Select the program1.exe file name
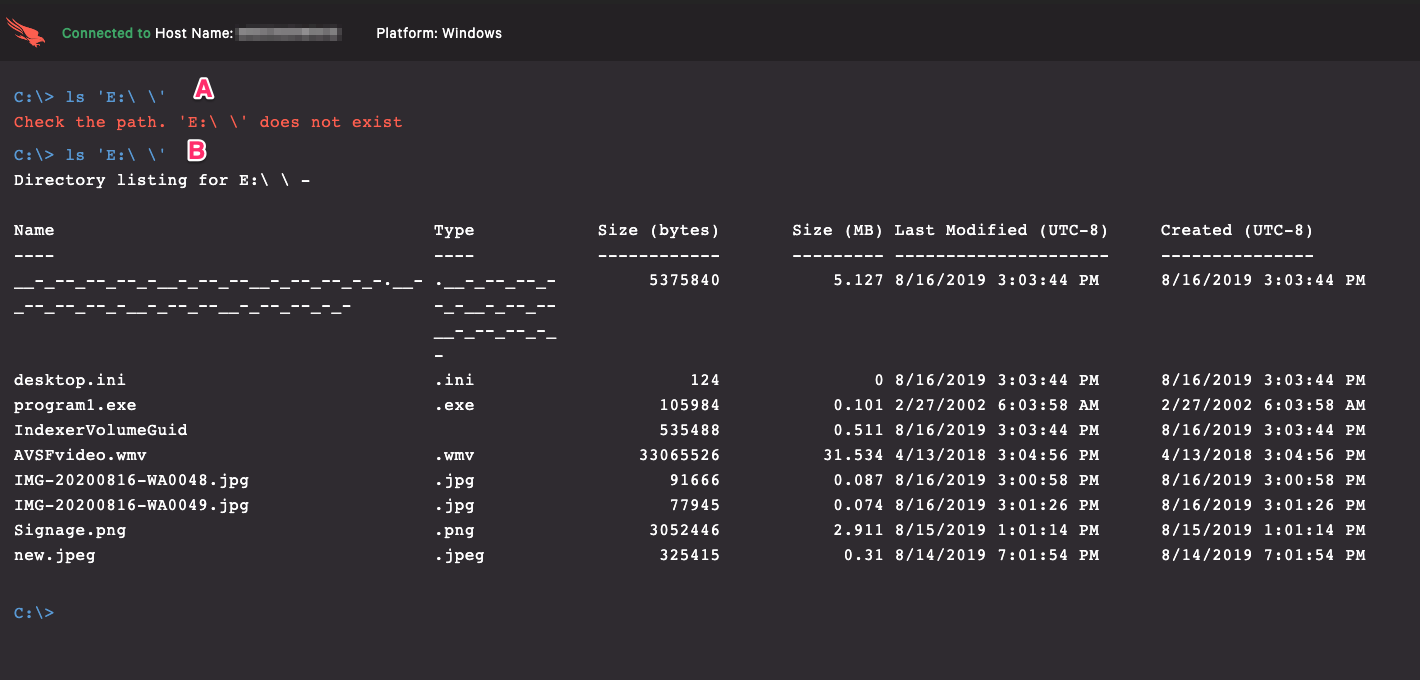 tap(75, 405)
